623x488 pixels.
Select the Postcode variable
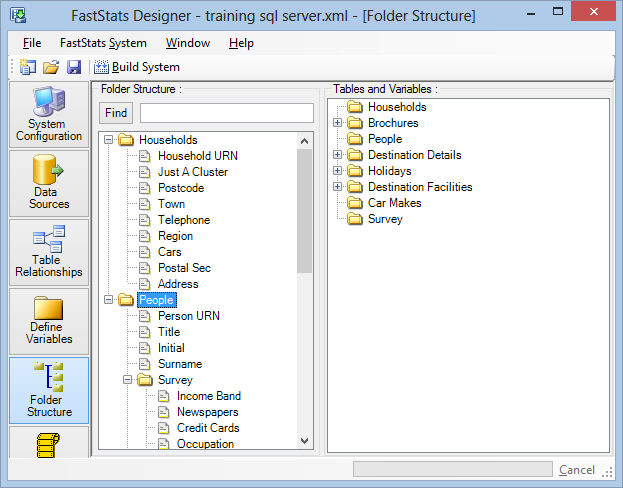[181, 188]
